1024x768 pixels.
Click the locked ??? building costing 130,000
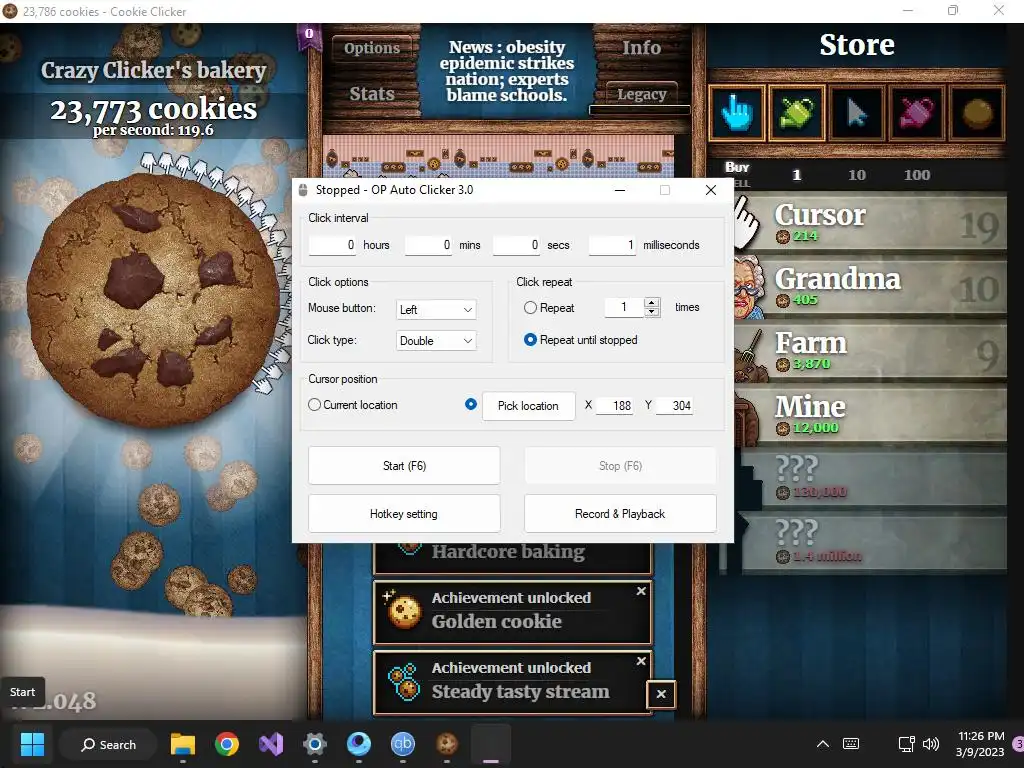[x=870, y=479]
